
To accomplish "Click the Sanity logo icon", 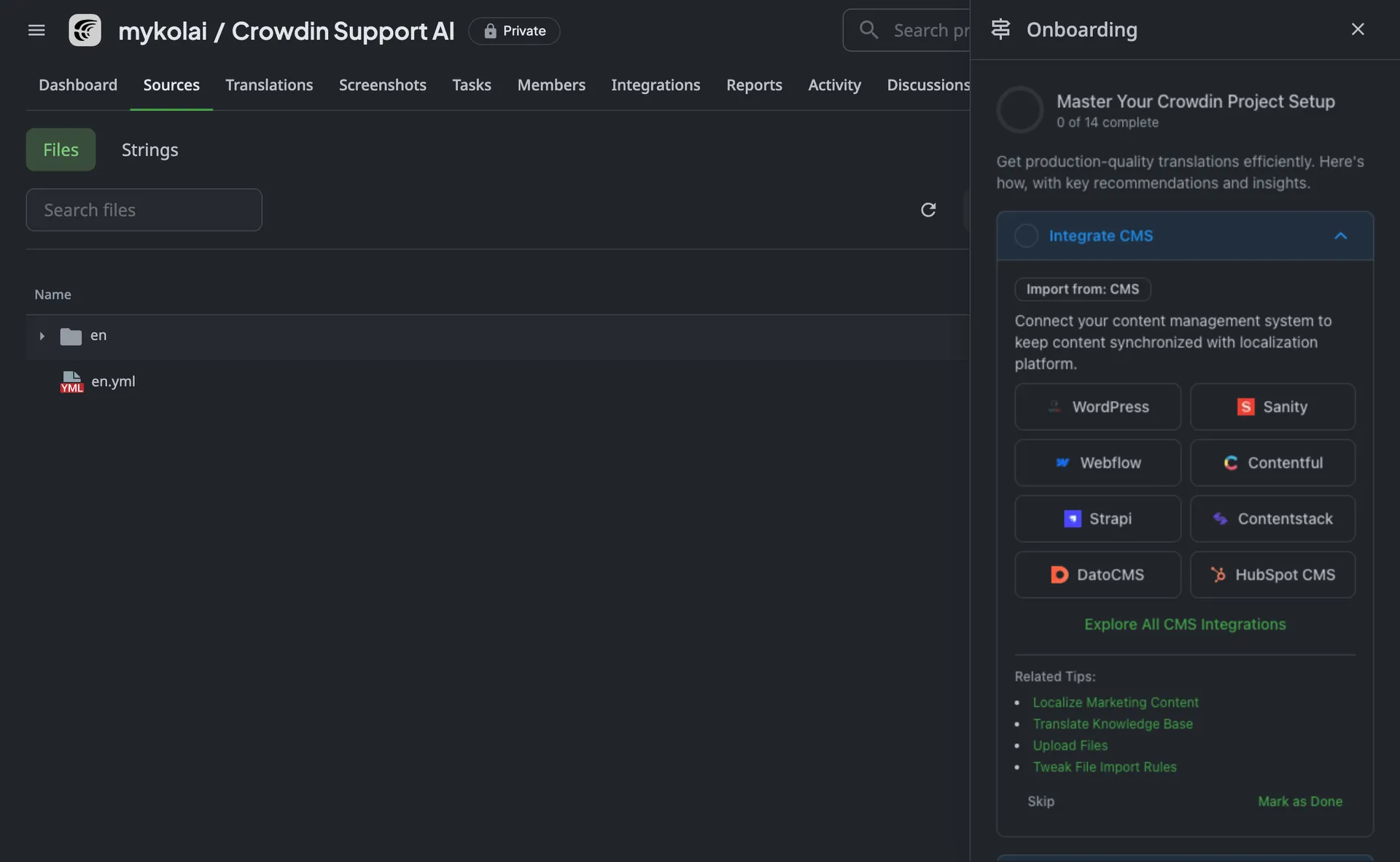I will pos(1245,407).
